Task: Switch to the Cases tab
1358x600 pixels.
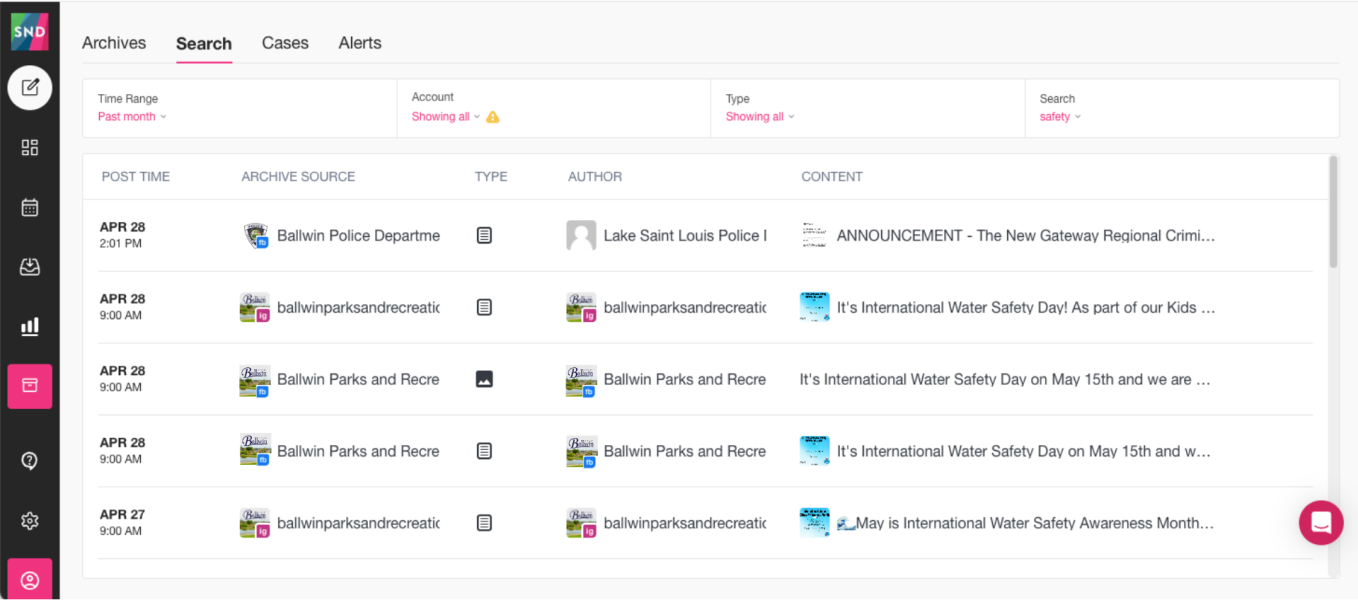Action: (285, 43)
